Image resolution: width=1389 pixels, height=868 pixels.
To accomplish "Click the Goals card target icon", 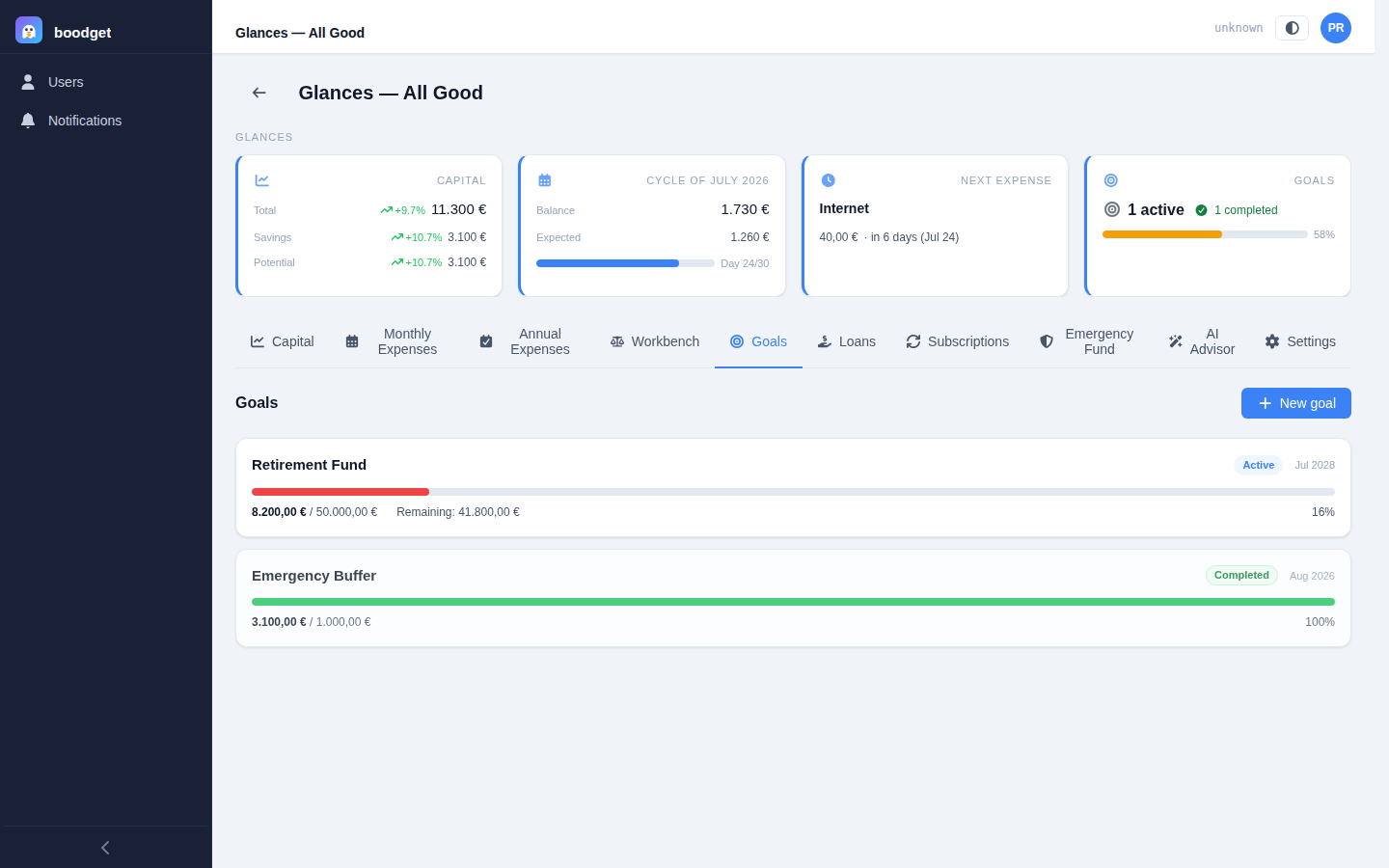I will coord(1111,180).
